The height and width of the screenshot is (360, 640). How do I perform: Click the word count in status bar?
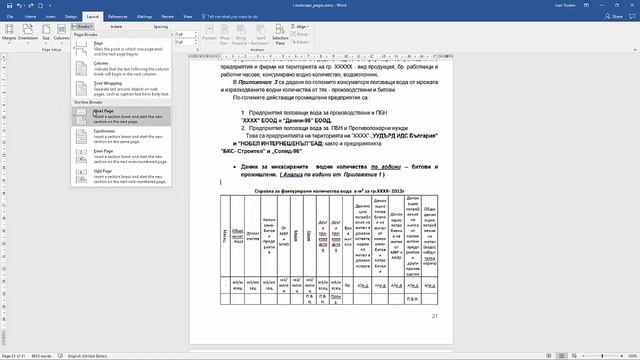pos(41,356)
